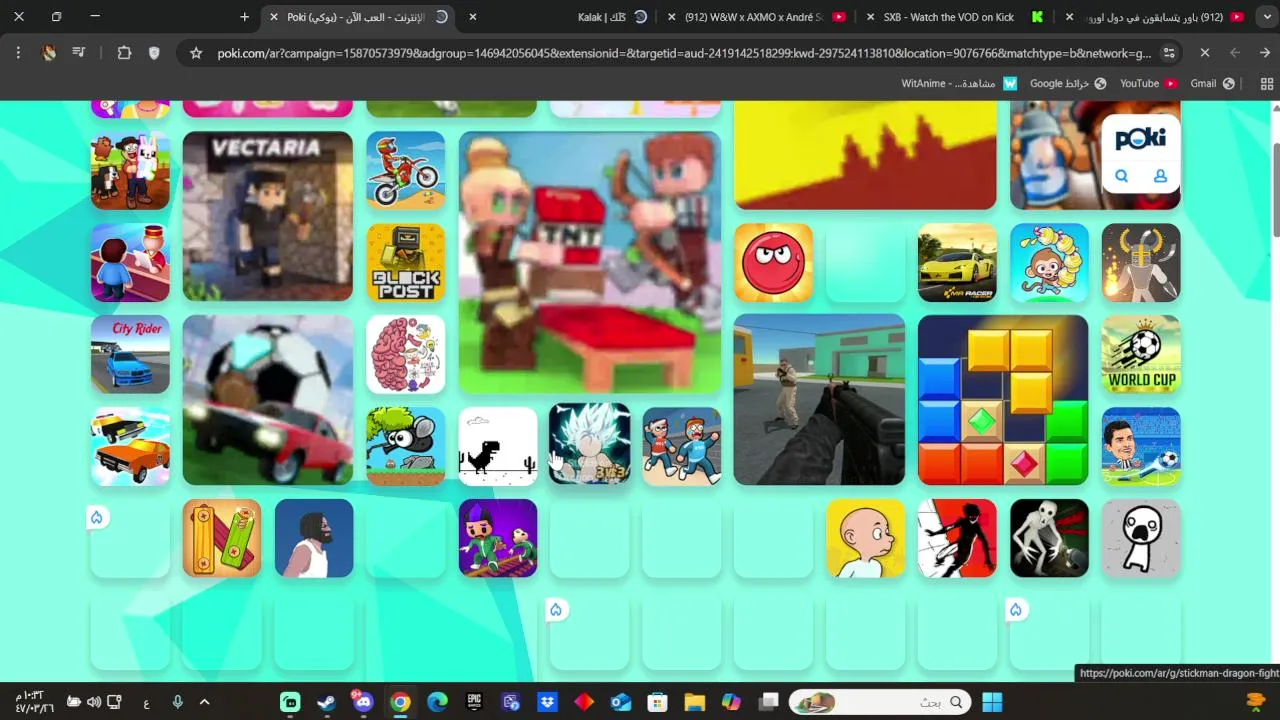Open the YouTube bookmark
The height and width of the screenshot is (720, 1280).
(x=1148, y=84)
